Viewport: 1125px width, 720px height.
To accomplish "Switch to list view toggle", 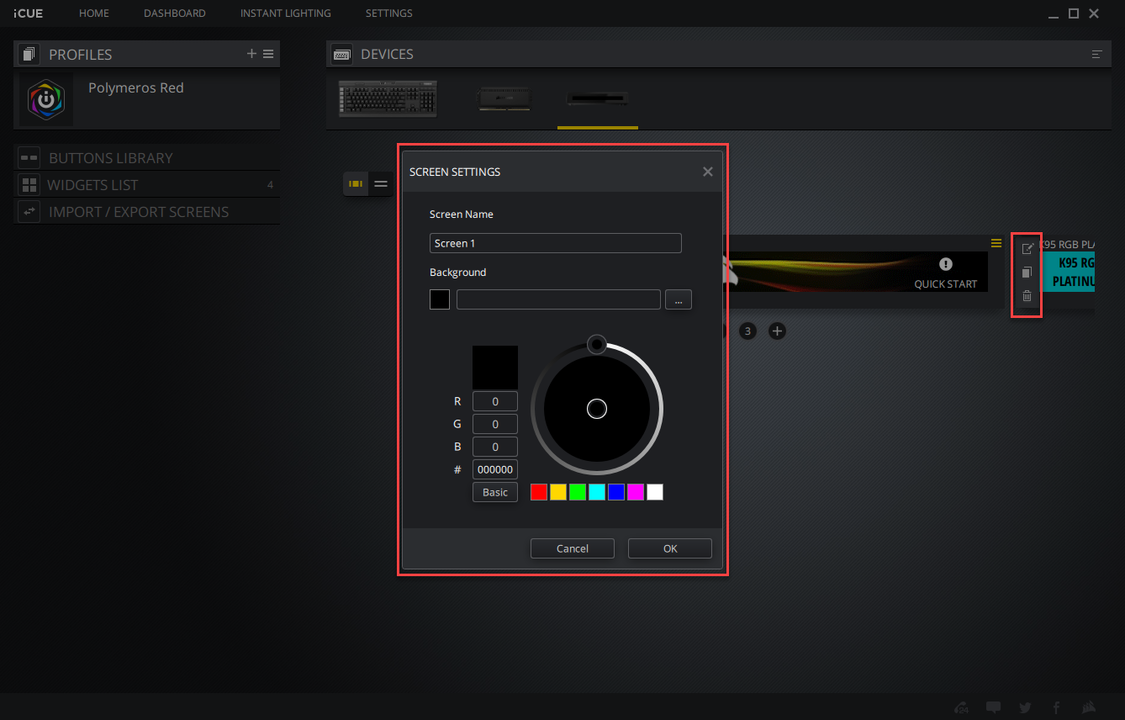I will tap(381, 184).
